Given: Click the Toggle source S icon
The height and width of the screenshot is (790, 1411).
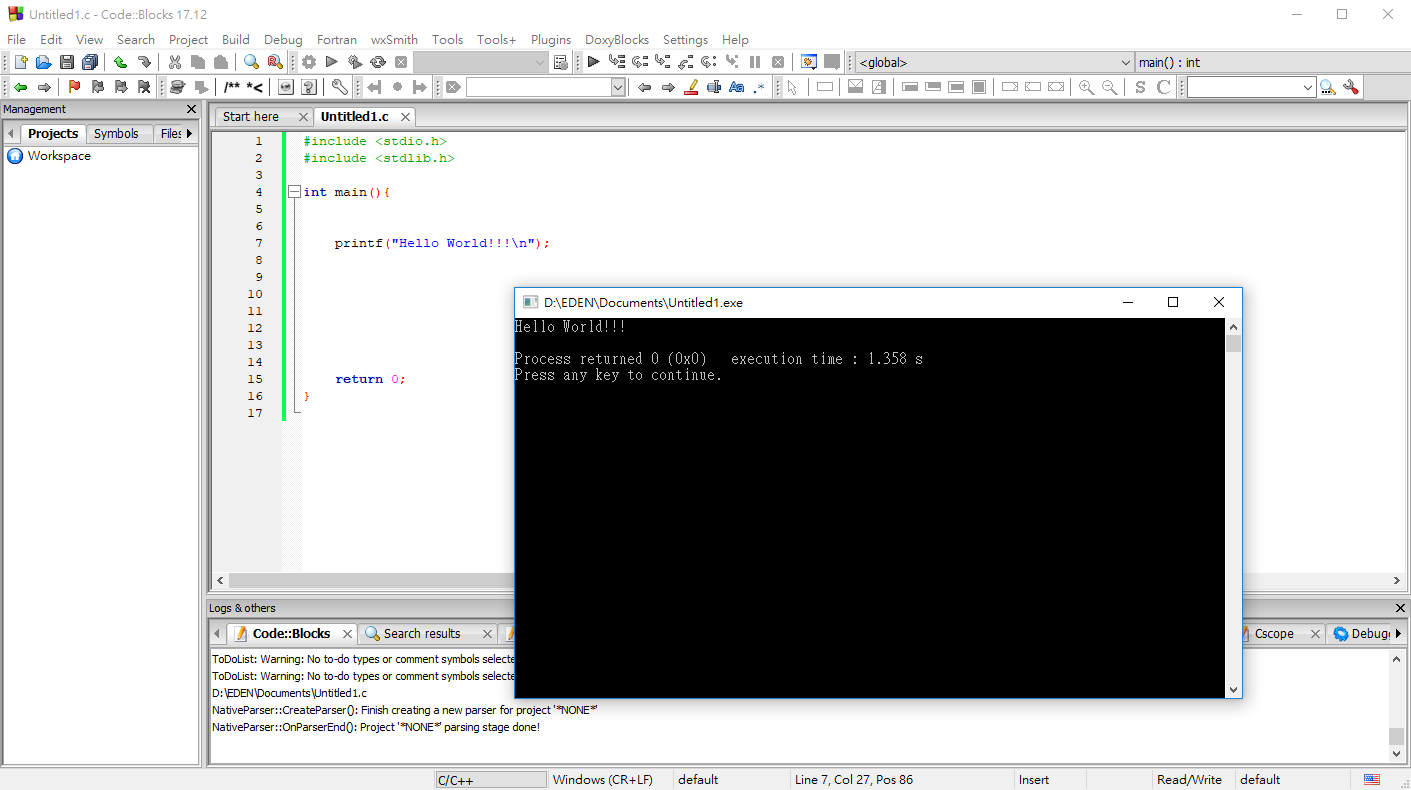Looking at the screenshot, I should (x=1141, y=87).
